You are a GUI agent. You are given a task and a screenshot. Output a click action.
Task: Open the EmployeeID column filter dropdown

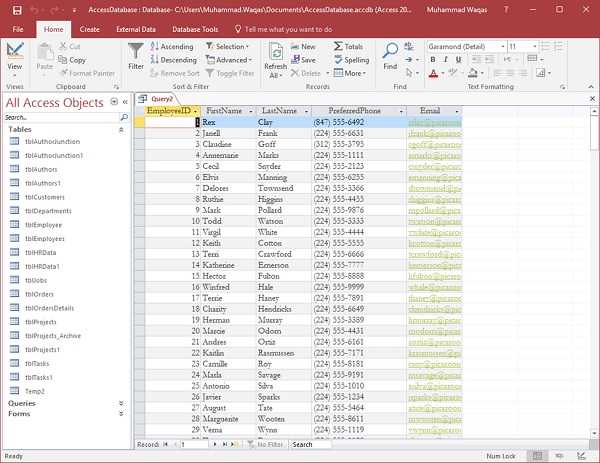tap(196, 111)
